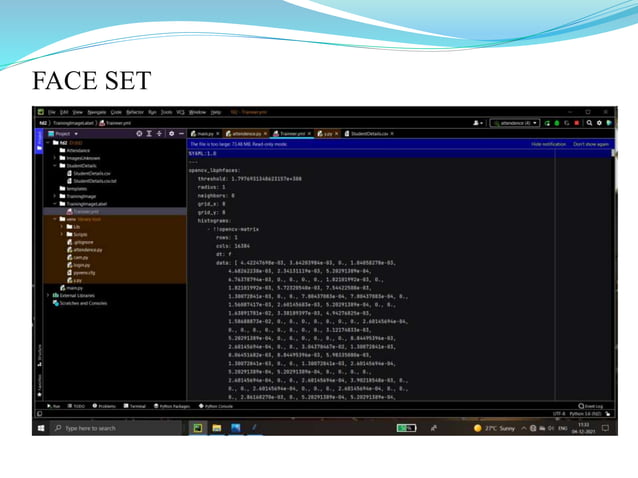The image size is (638, 478).
Task: Select Trainner.yml file in project tree
Action: tap(83, 212)
